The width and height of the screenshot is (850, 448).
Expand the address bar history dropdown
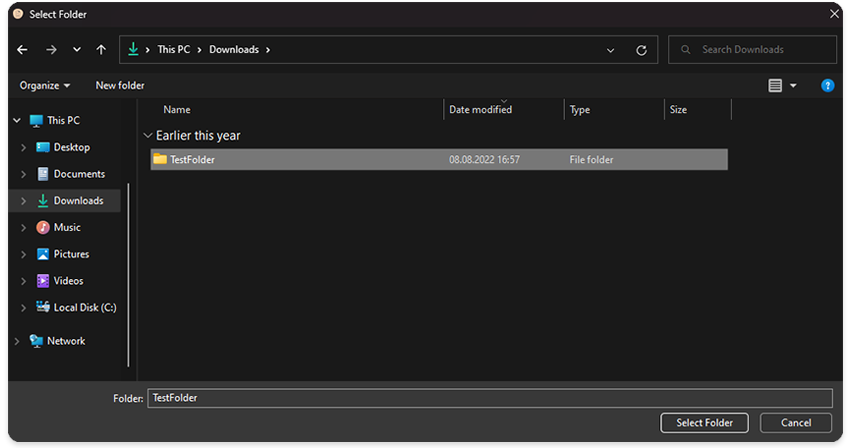611,50
